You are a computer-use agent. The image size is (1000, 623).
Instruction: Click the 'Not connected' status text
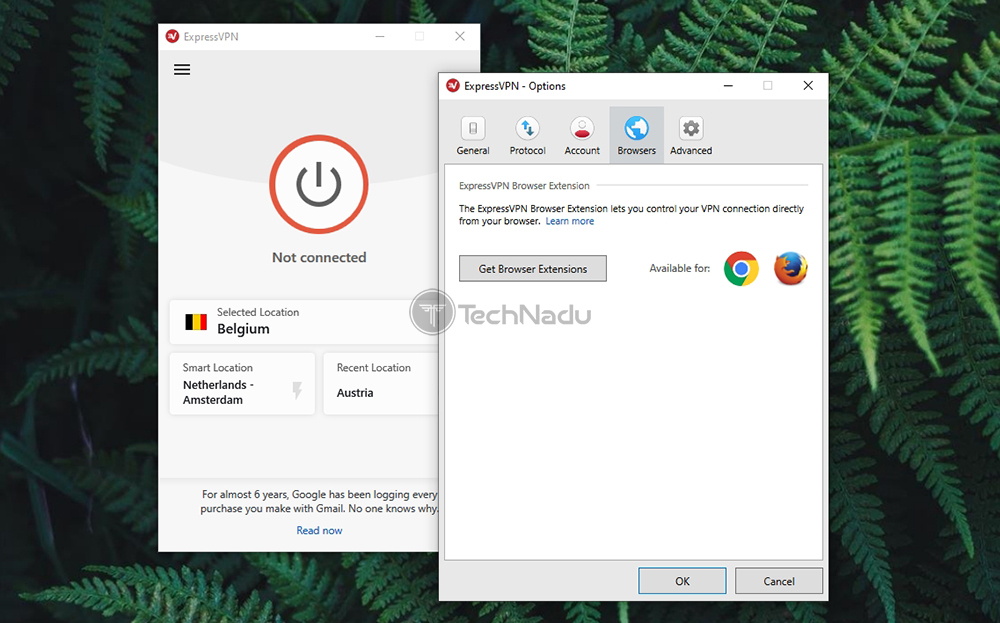point(319,258)
